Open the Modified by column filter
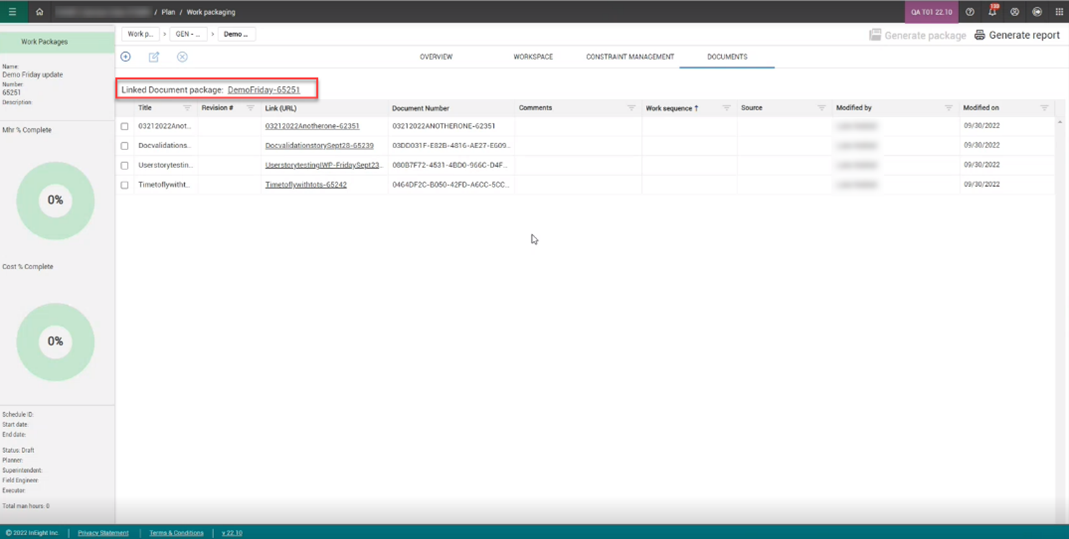This screenshot has width=1069, height=539. tap(948, 108)
